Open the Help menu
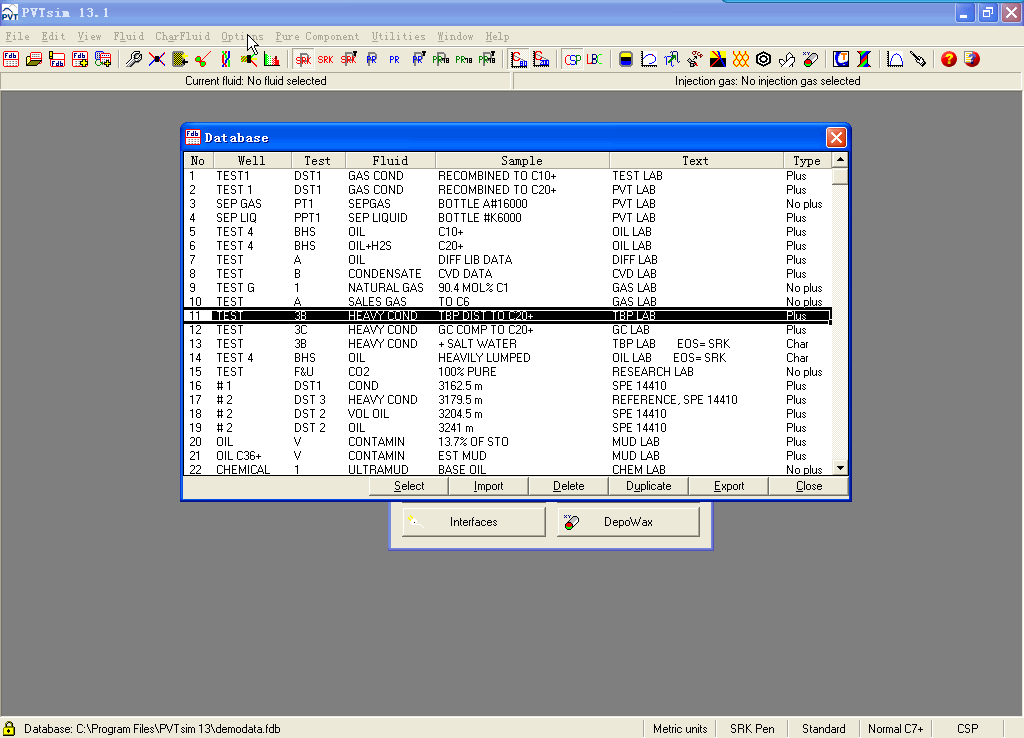1024x738 pixels. 497,37
